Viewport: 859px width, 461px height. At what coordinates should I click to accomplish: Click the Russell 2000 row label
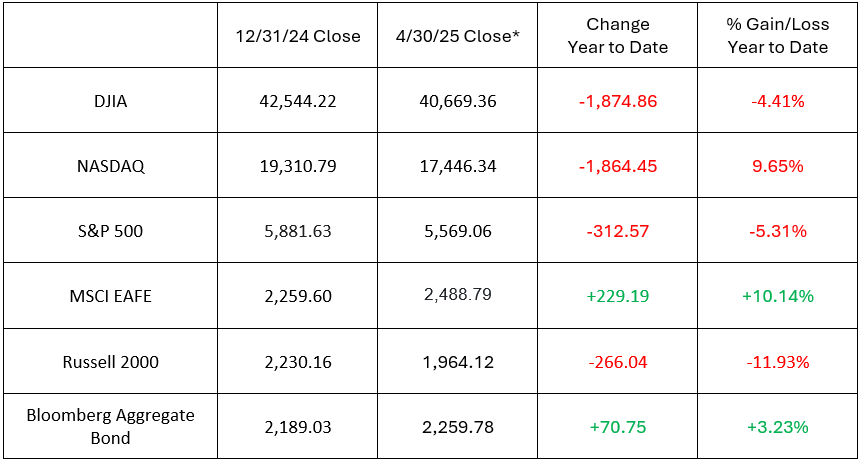tap(110, 362)
